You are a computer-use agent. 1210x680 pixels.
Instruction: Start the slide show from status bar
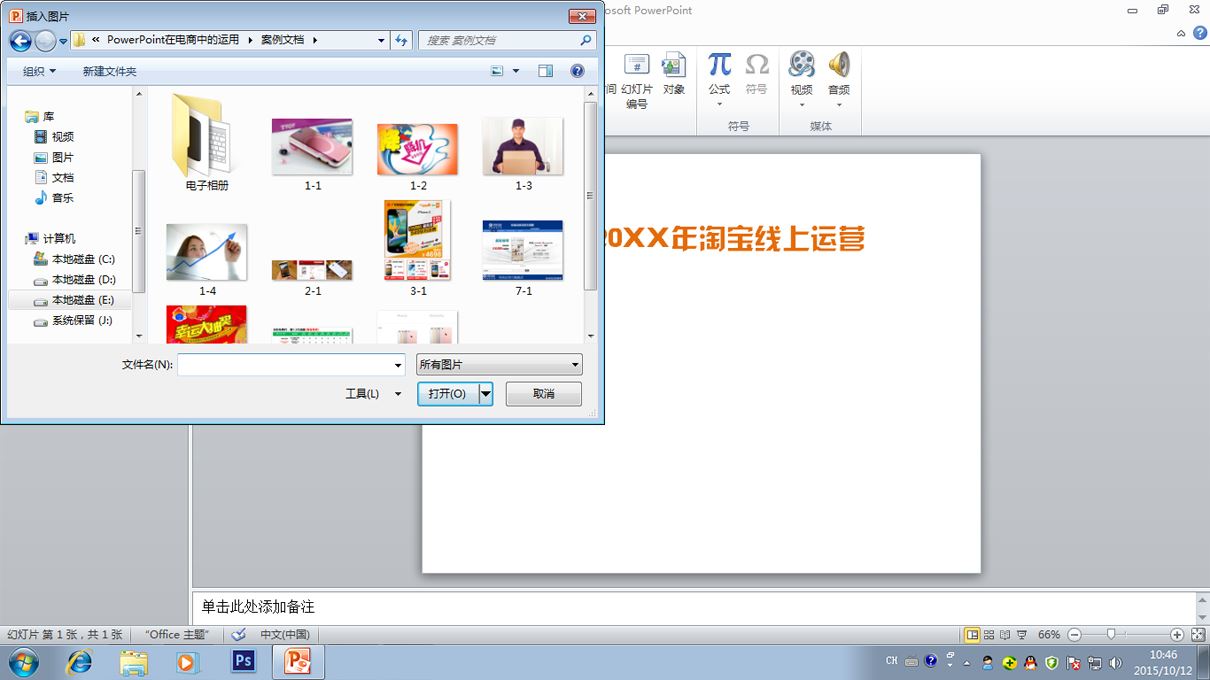[1022, 635]
